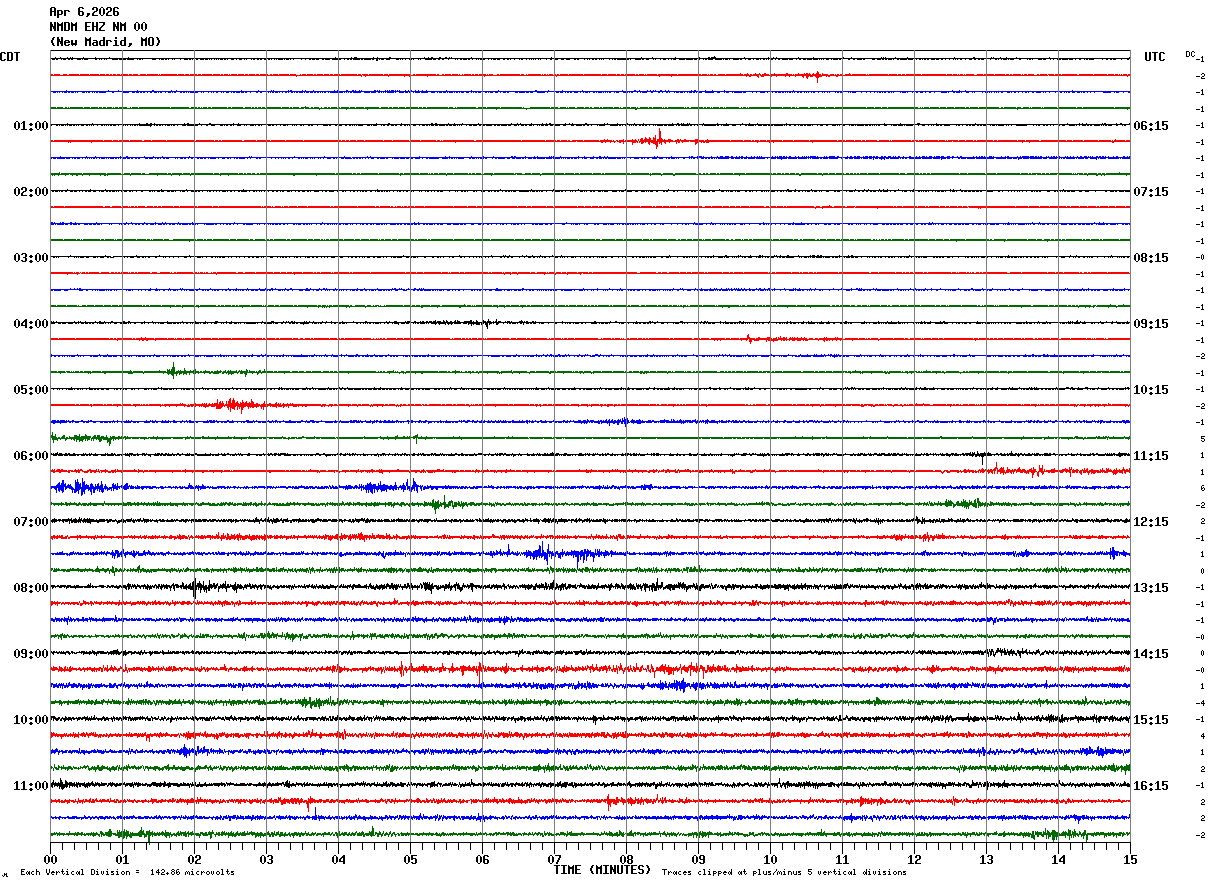The height and width of the screenshot is (886, 1210).
Task: Click minute "10" on the time axis
Action: pos(770,859)
